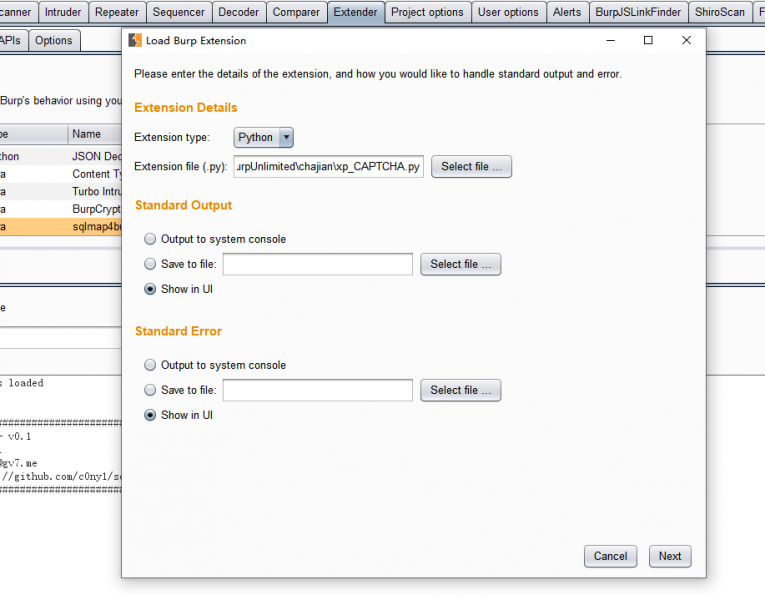Open the Decoder tab
Viewport: 765px width, 600px height.
238,12
